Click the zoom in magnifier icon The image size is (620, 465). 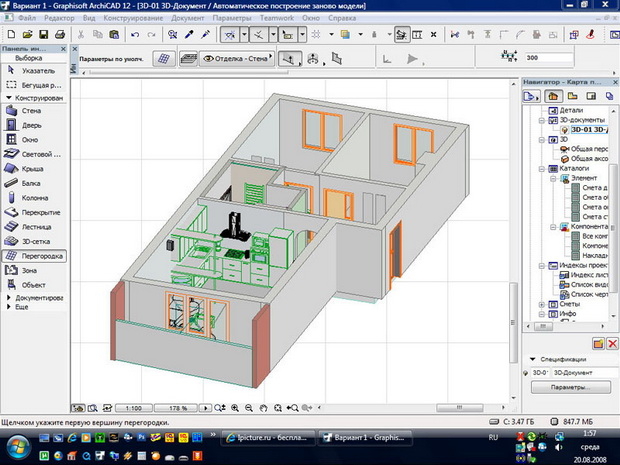(235, 408)
